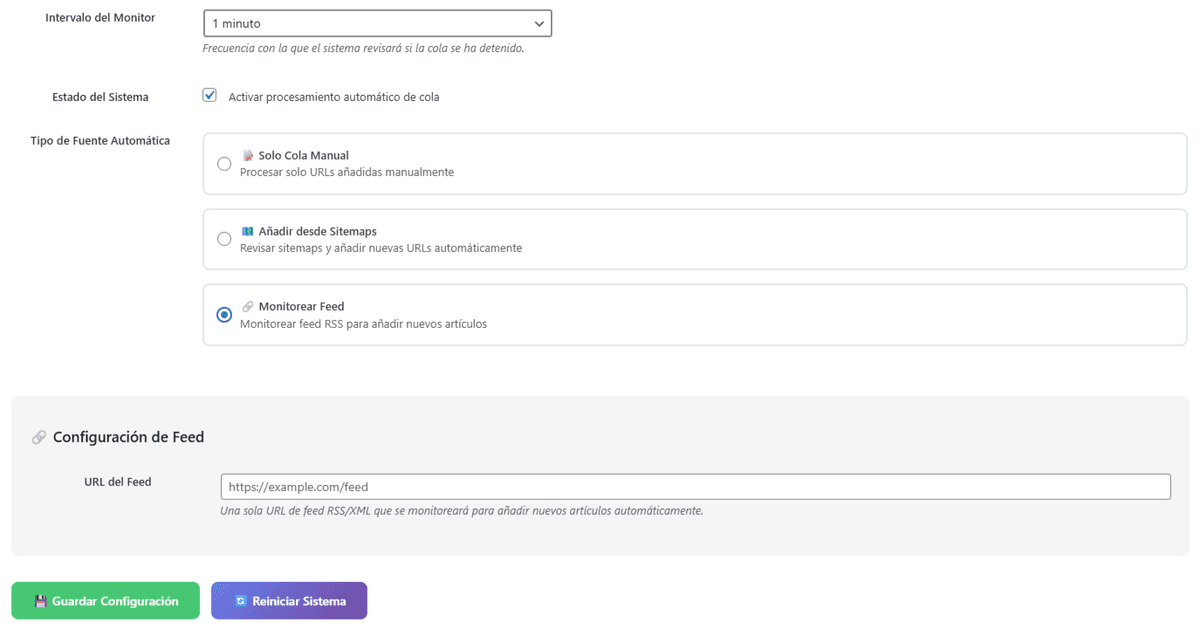Click the floppy disk icon in Guardar Configuración
1200x628 pixels.
click(41, 601)
